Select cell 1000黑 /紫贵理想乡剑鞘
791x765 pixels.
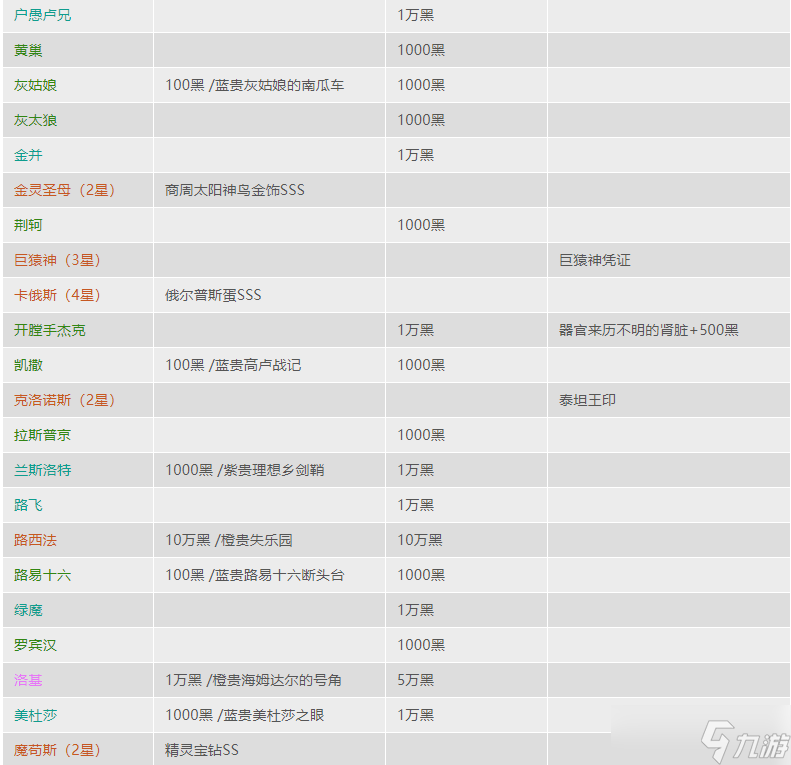[245, 470]
